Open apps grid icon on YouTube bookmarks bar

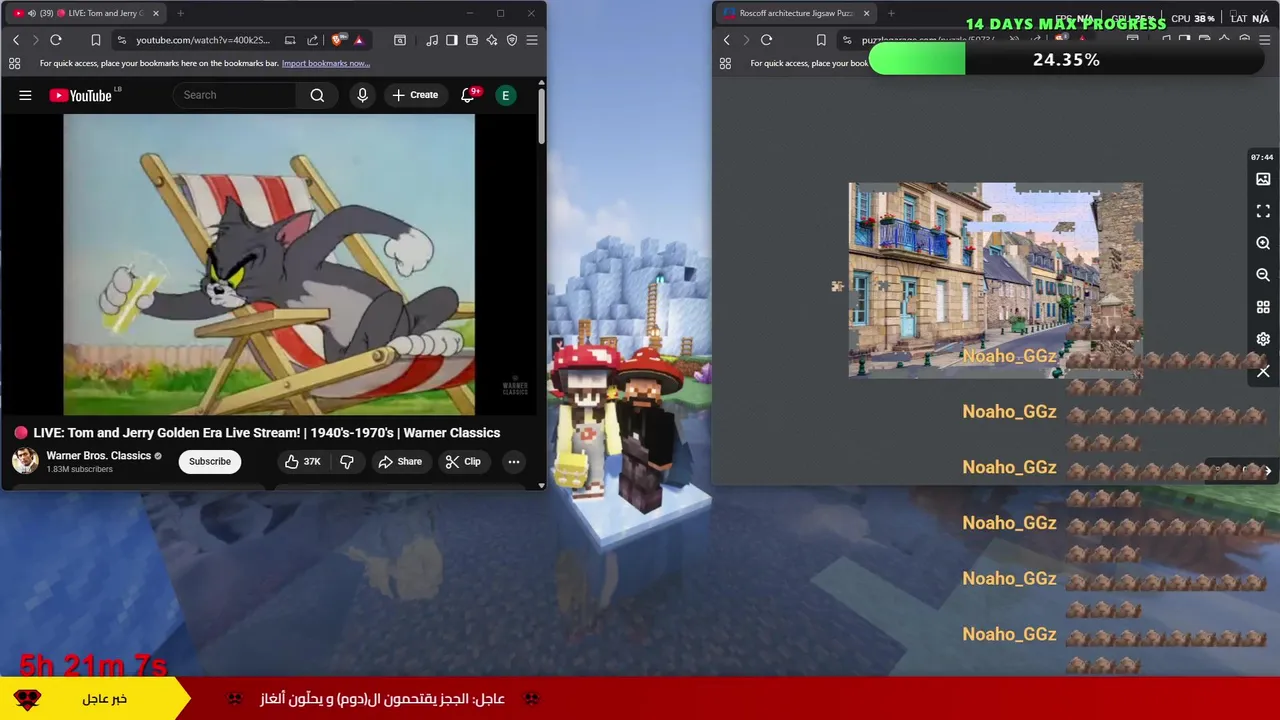[x=14, y=63]
